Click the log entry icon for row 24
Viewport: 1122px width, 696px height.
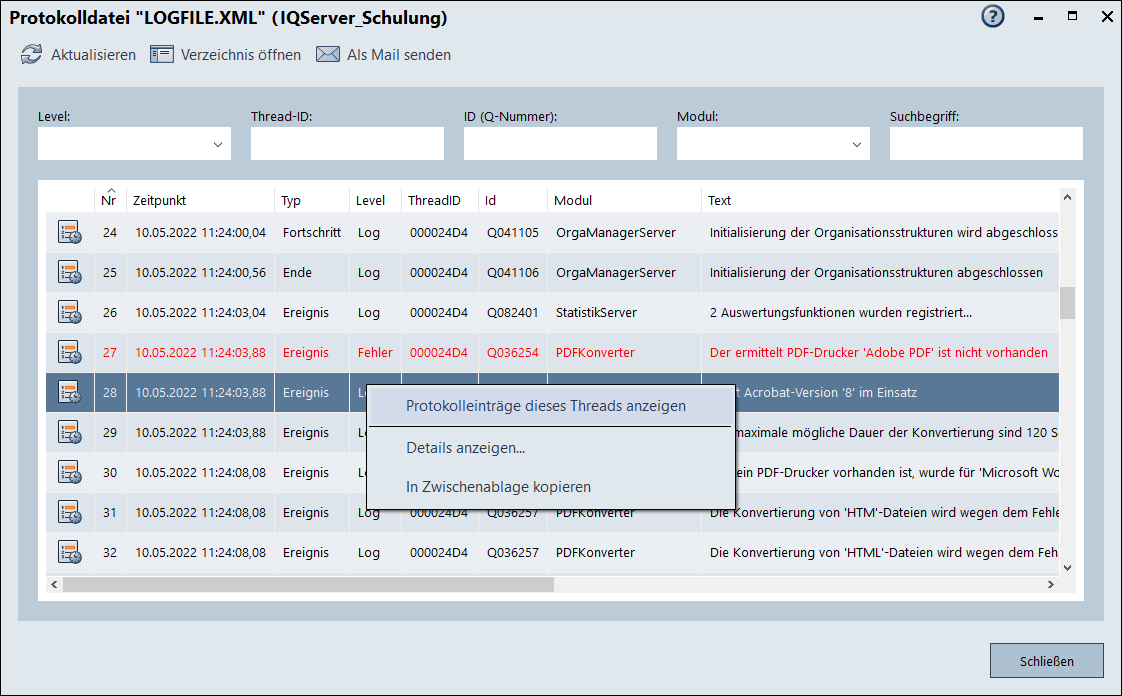coord(69,233)
